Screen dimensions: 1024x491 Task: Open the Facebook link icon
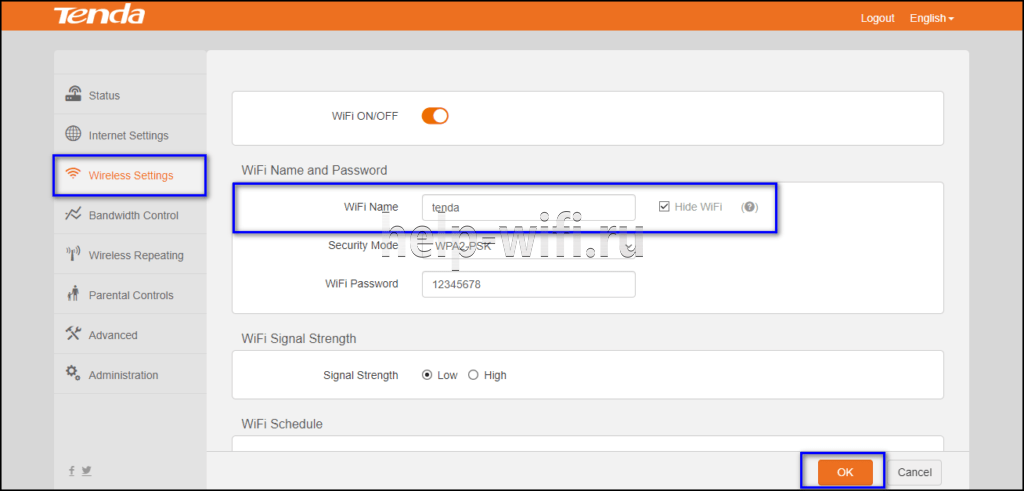[x=71, y=470]
